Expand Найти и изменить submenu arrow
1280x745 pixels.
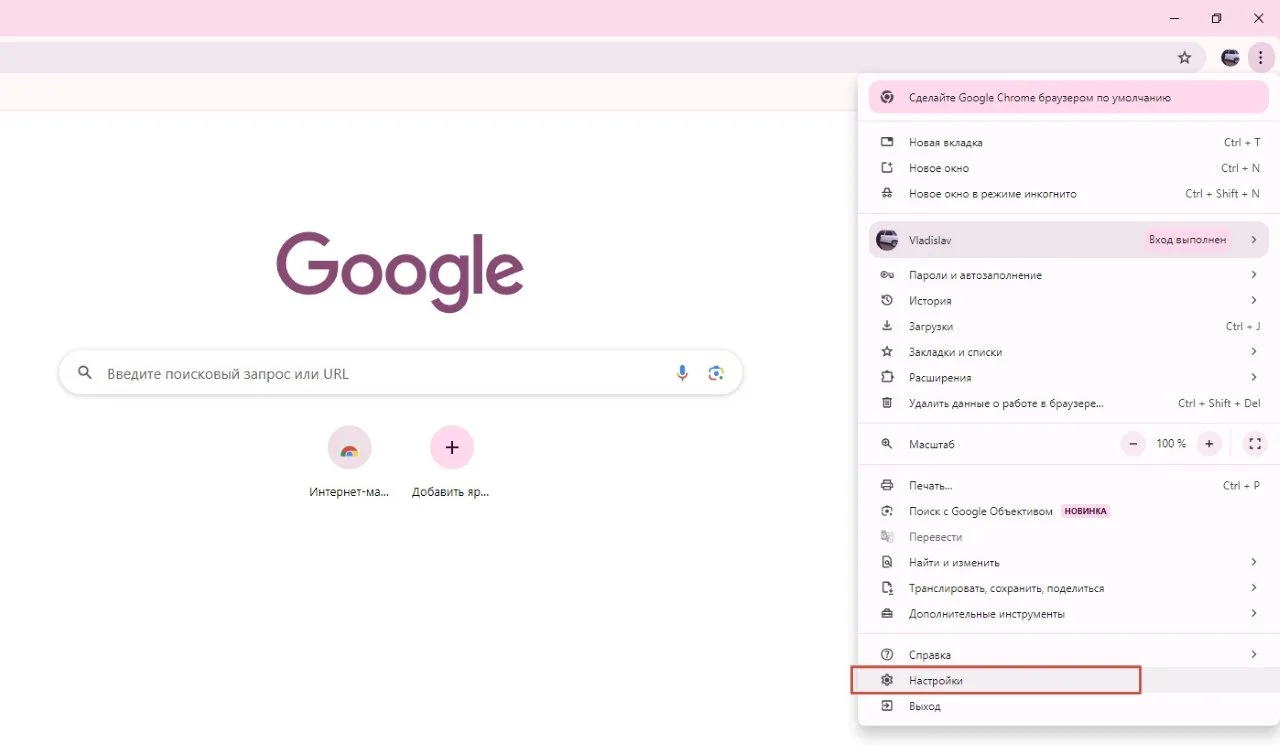click(1254, 562)
